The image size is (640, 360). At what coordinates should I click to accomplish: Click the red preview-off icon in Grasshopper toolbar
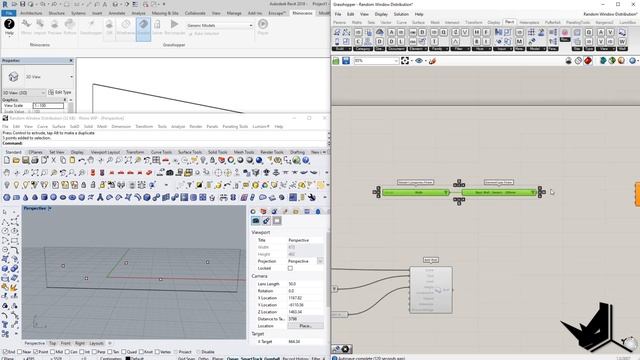[588, 61]
